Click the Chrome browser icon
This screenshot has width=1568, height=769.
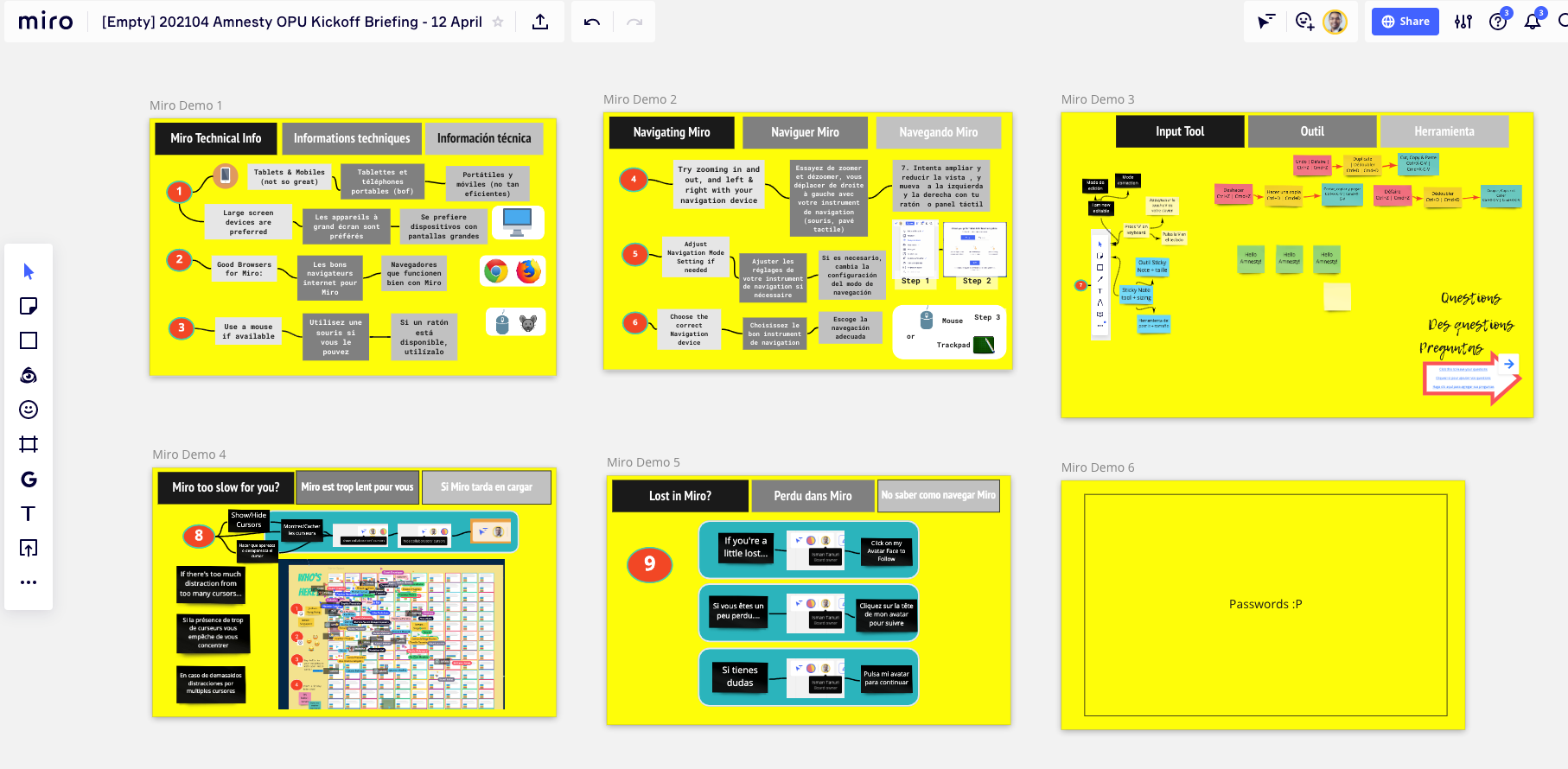click(x=496, y=271)
